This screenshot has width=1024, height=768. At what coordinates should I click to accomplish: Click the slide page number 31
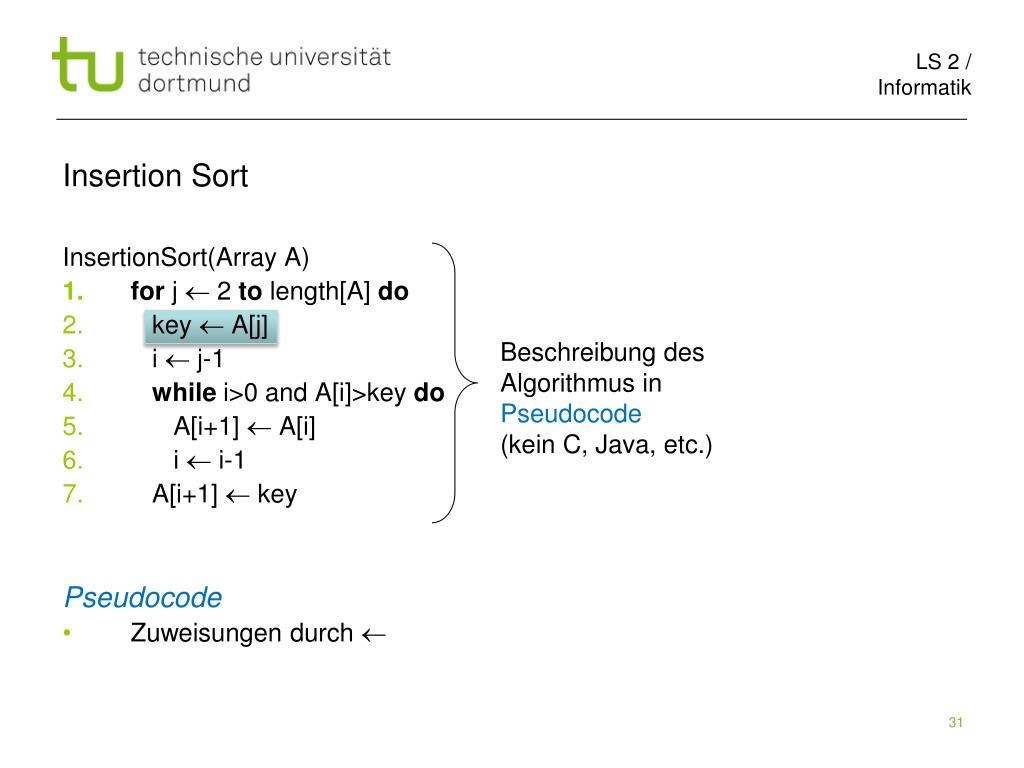pyautogui.click(x=955, y=722)
